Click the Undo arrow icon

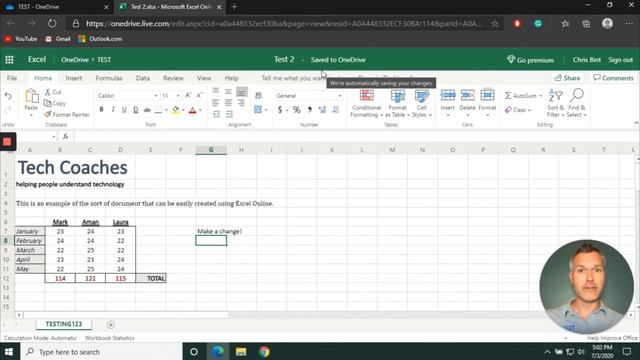[x=8, y=96]
